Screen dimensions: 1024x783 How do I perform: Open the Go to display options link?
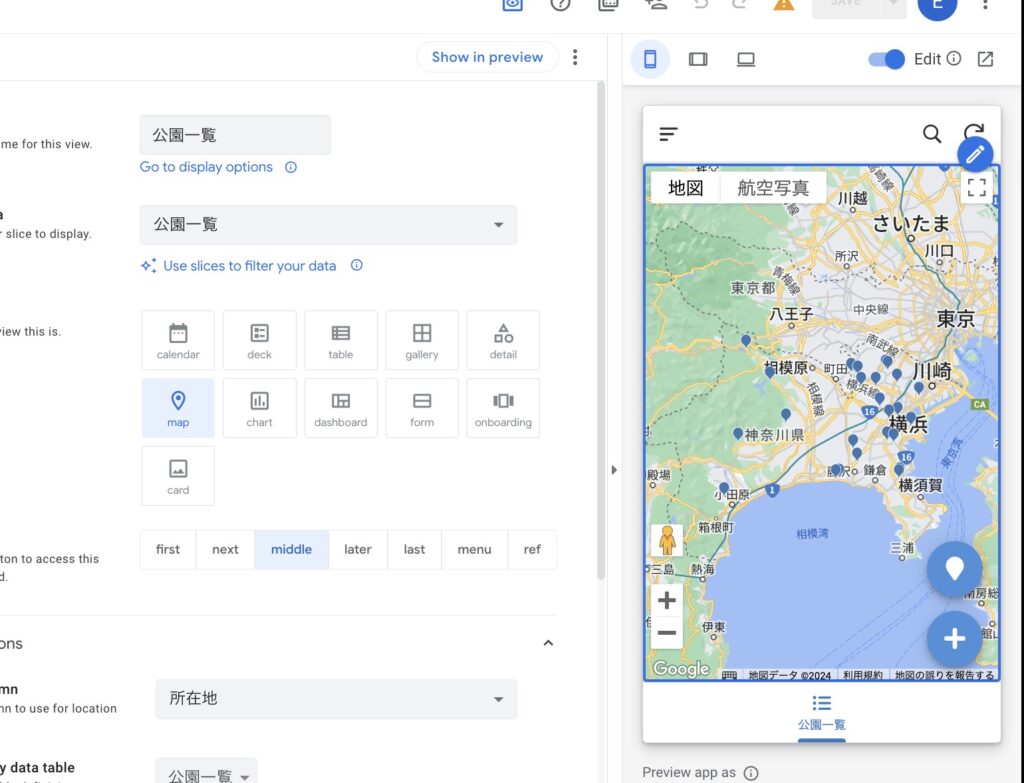206,167
